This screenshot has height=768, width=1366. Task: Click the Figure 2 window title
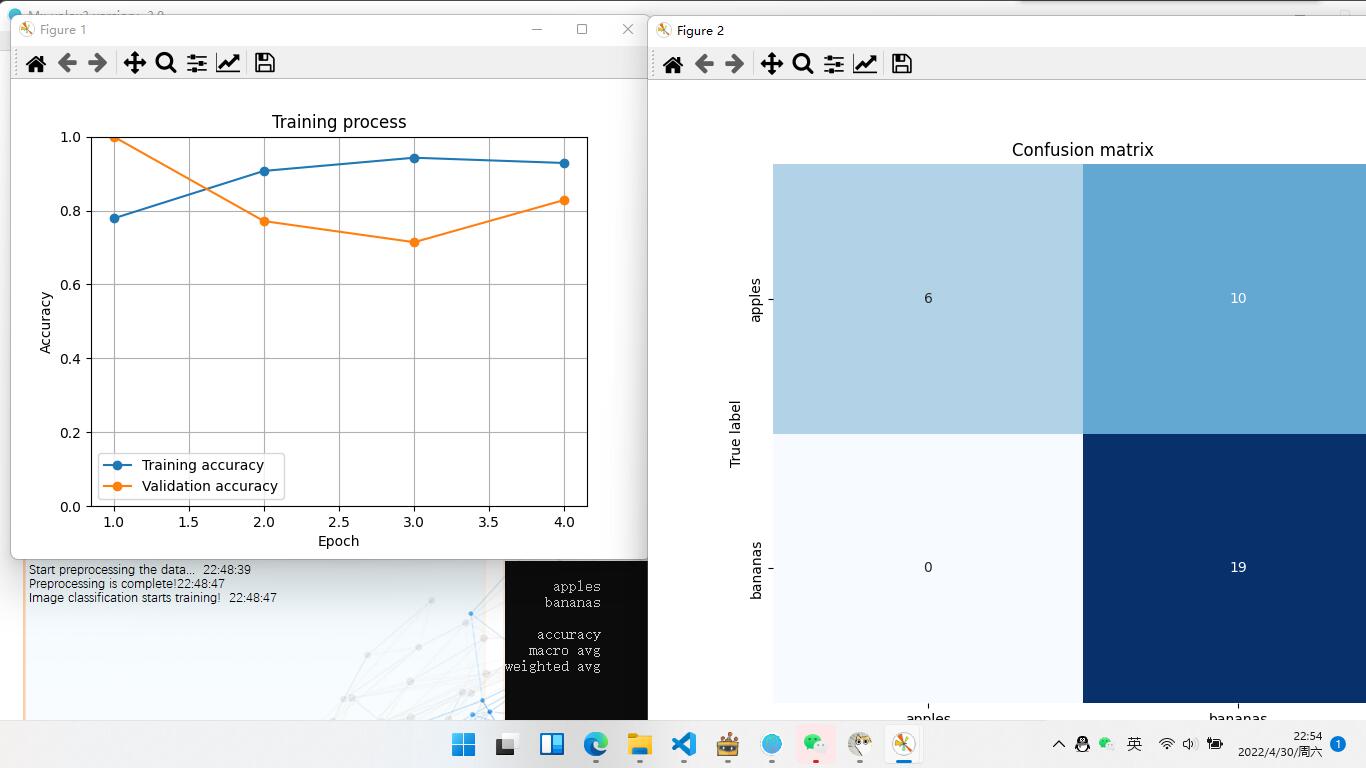click(700, 31)
